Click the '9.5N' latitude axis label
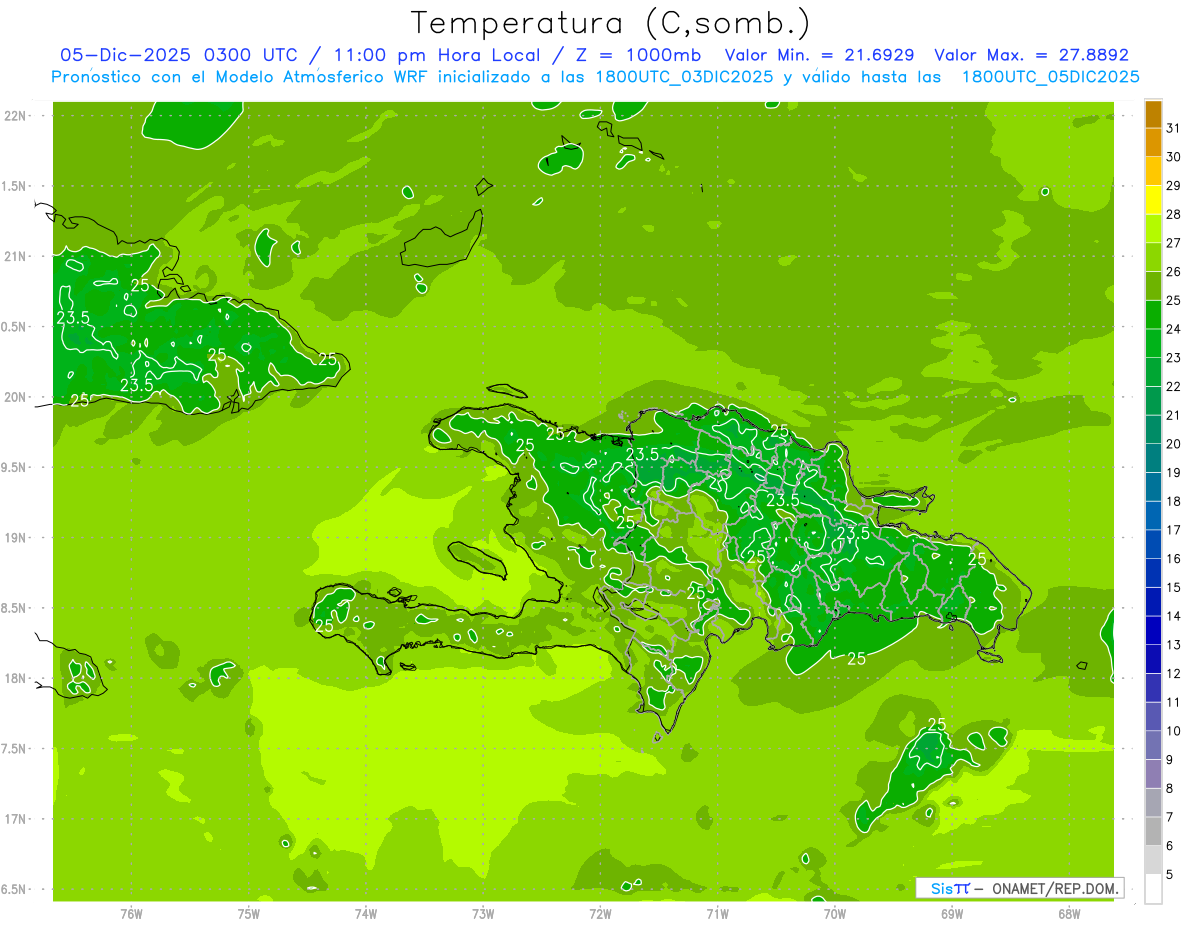The width and height of the screenshot is (1200, 927). click(x=15, y=467)
